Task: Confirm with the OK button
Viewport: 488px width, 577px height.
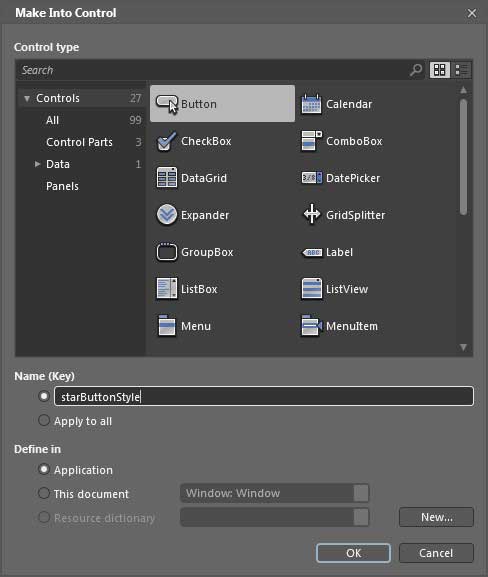Action: pos(353,553)
